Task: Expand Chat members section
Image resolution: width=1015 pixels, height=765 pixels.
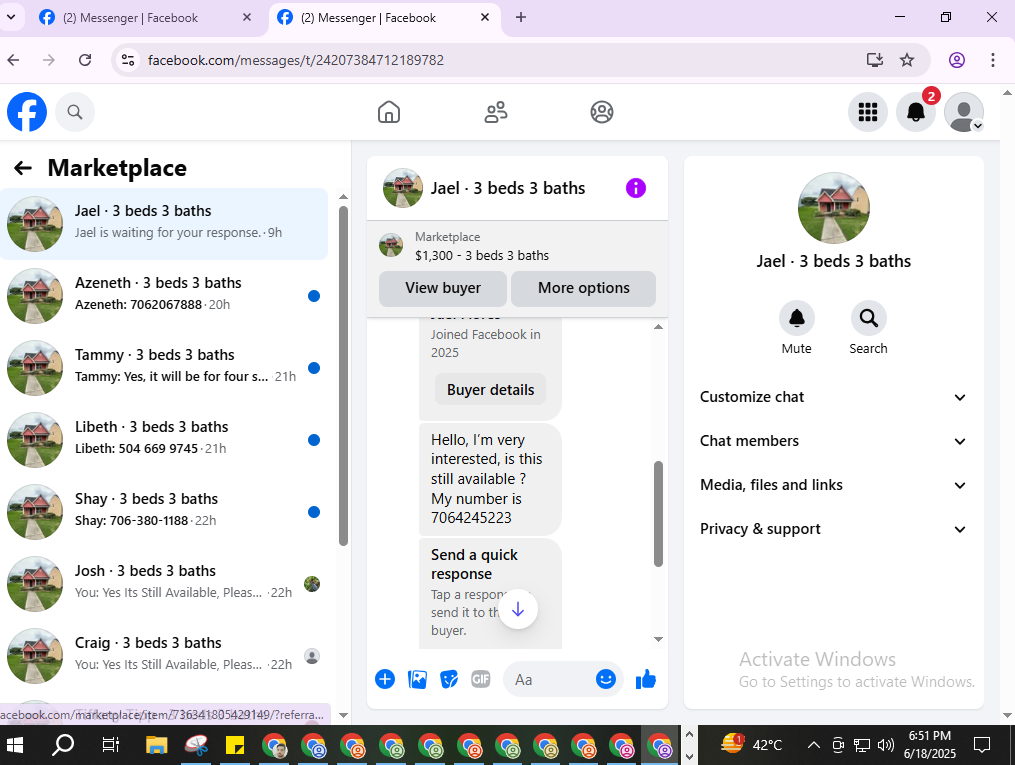Action: click(x=833, y=441)
